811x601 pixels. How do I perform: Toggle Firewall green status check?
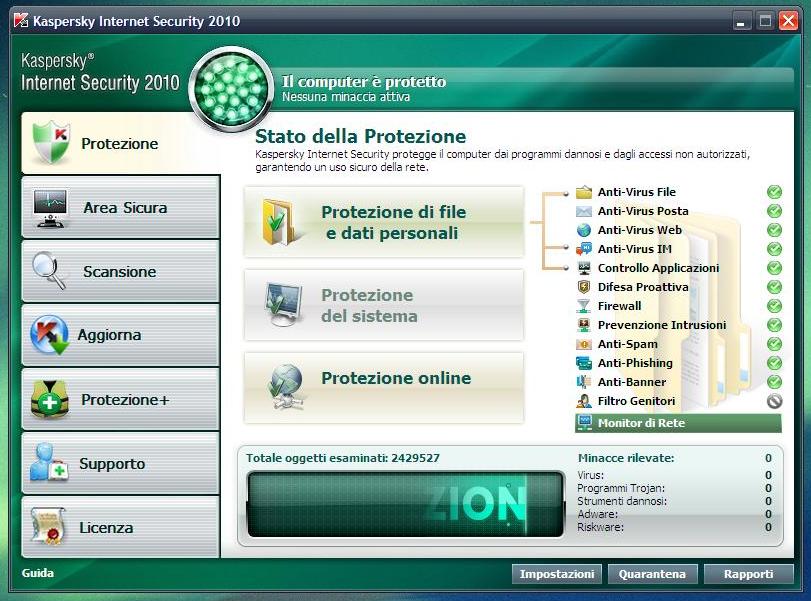(x=774, y=306)
